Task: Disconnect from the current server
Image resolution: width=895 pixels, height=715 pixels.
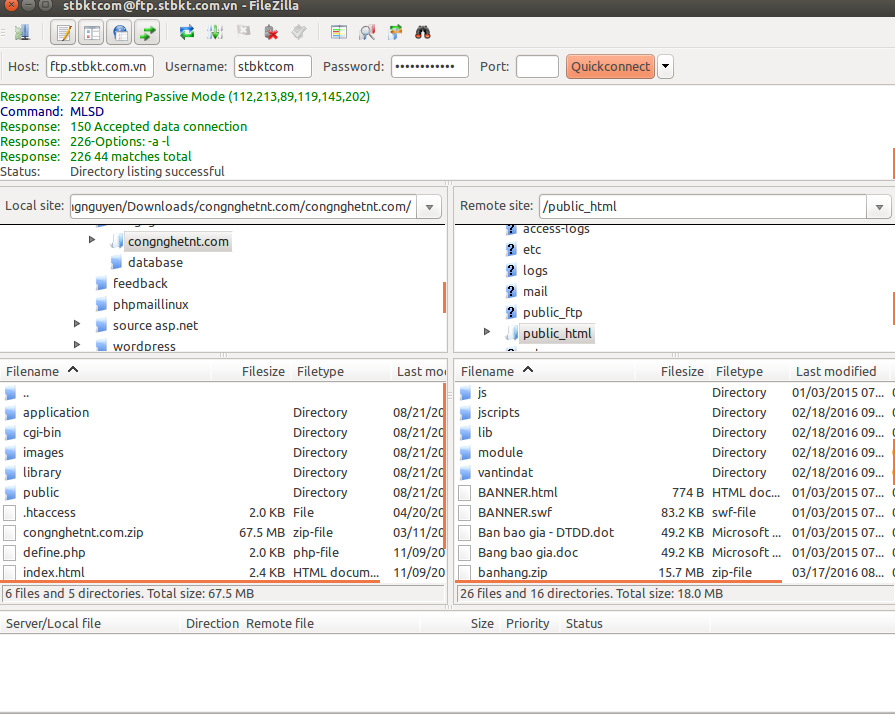Action: pyautogui.click(x=271, y=32)
